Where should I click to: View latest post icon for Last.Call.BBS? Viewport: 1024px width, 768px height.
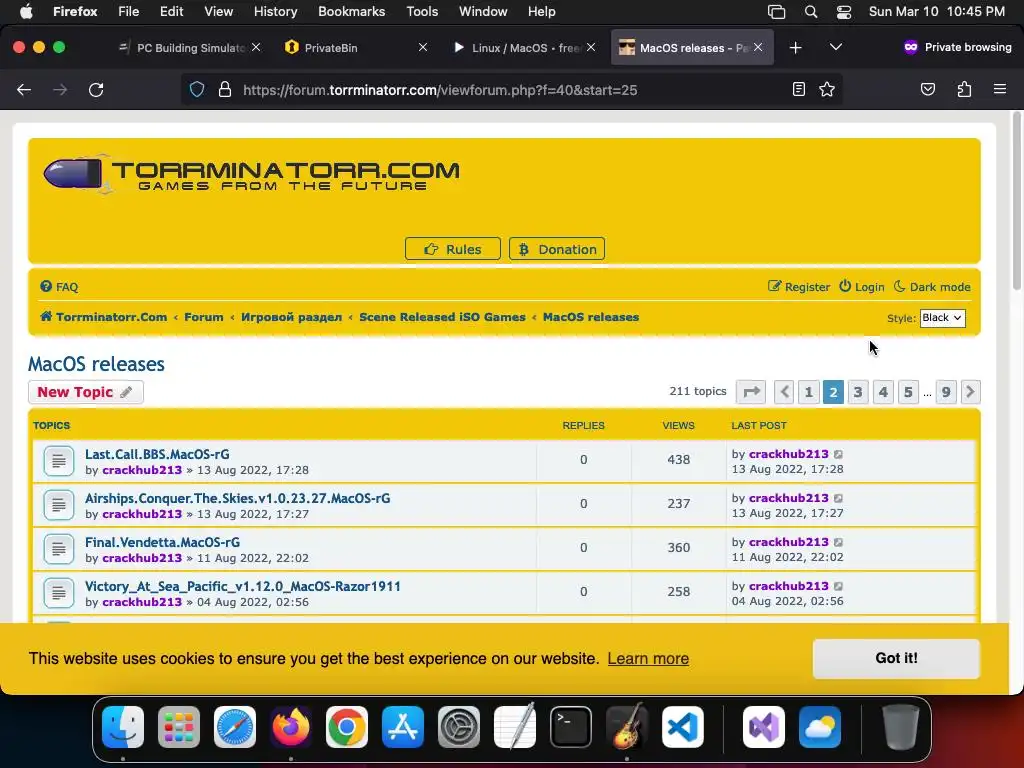coord(839,454)
